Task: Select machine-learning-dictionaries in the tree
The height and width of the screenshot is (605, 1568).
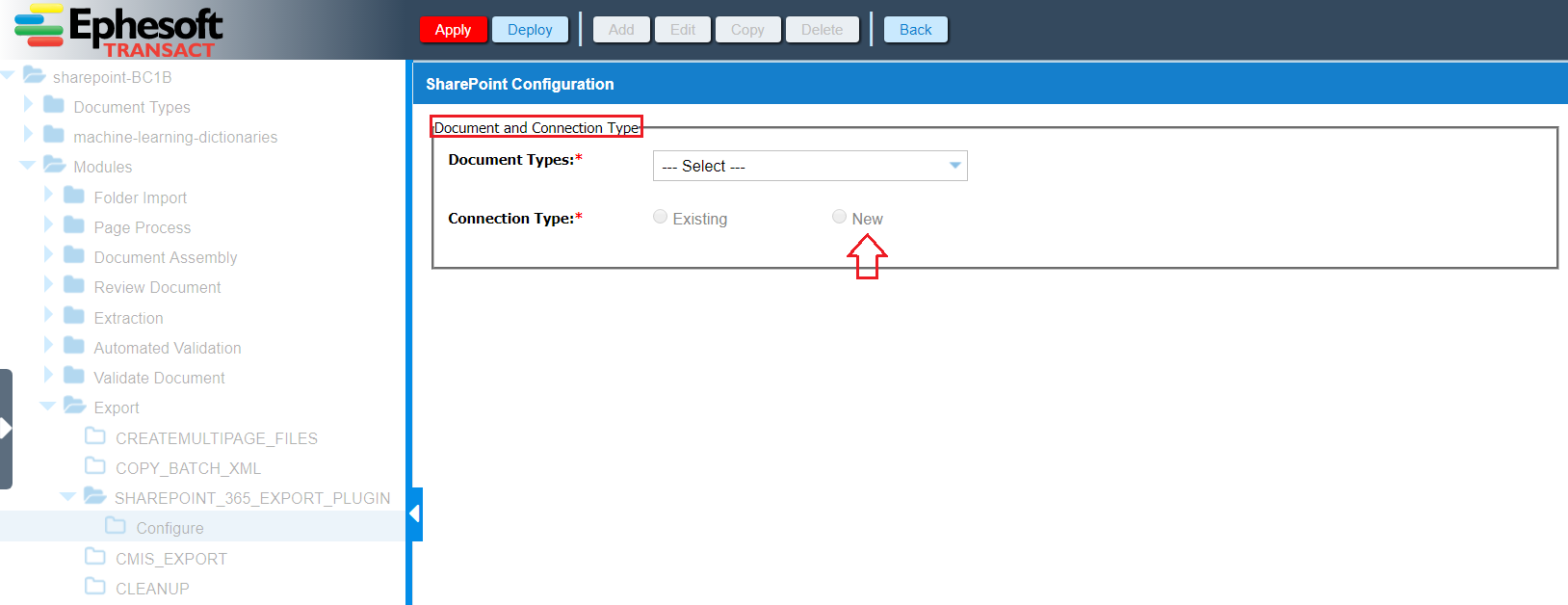Action: click(175, 137)
